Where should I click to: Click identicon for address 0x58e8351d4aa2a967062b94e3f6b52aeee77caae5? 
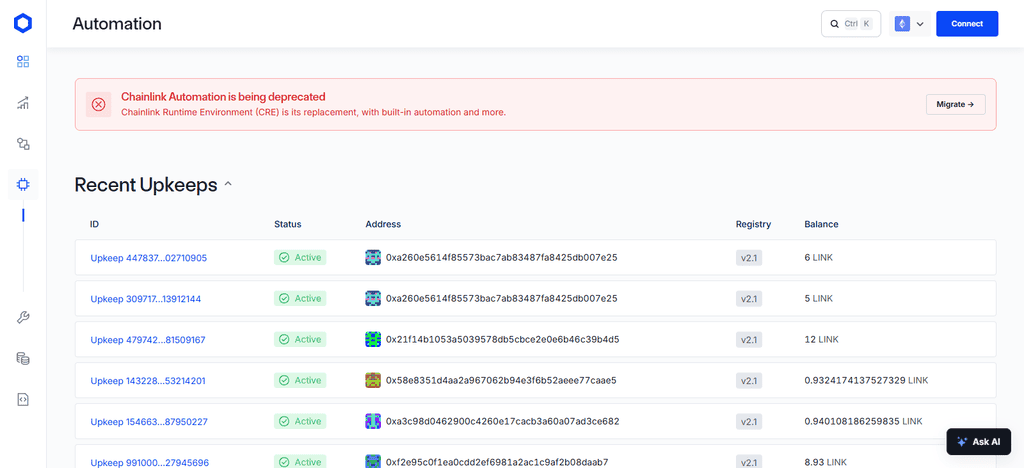372,381
